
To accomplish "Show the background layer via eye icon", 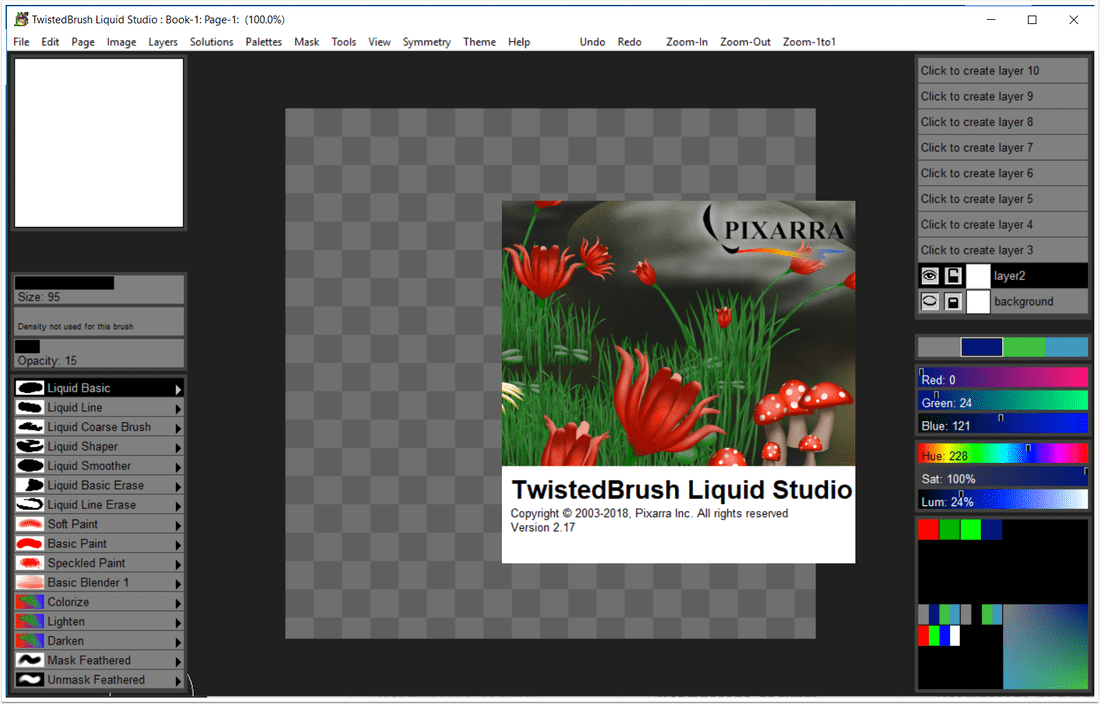I will click(930, 302).
